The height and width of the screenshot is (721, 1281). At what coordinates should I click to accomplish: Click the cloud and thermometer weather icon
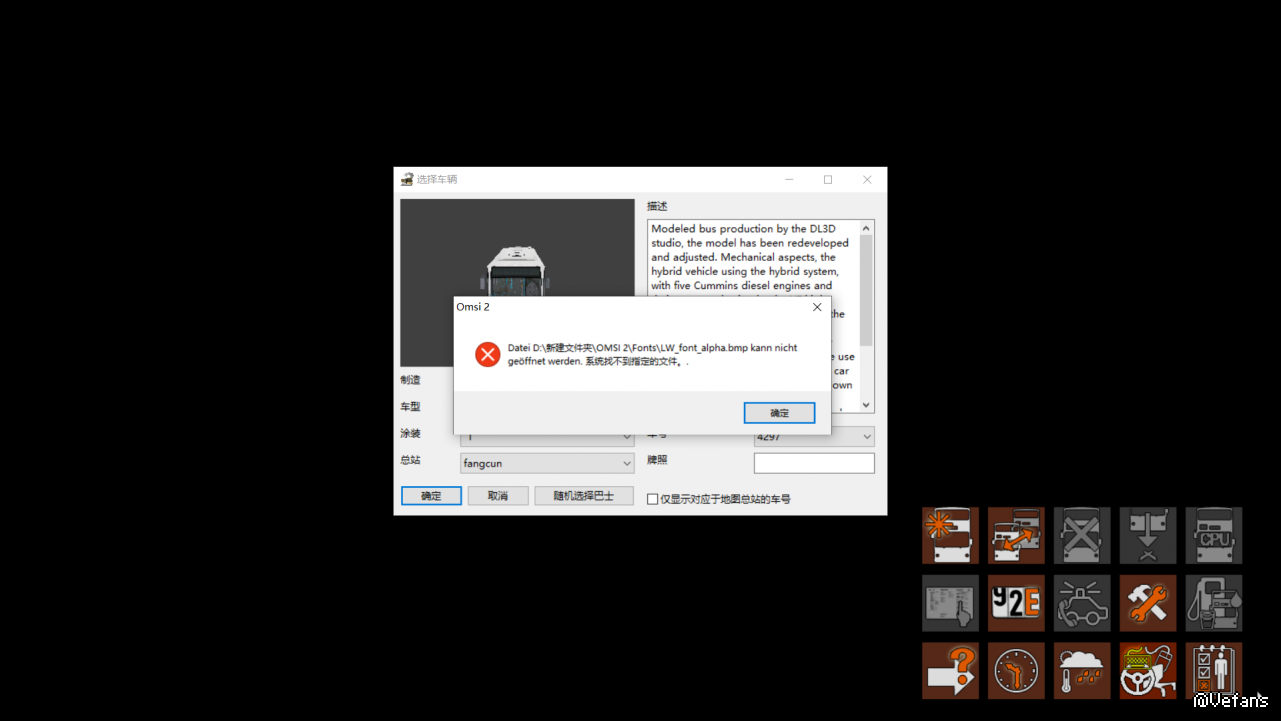point(1082,670)
